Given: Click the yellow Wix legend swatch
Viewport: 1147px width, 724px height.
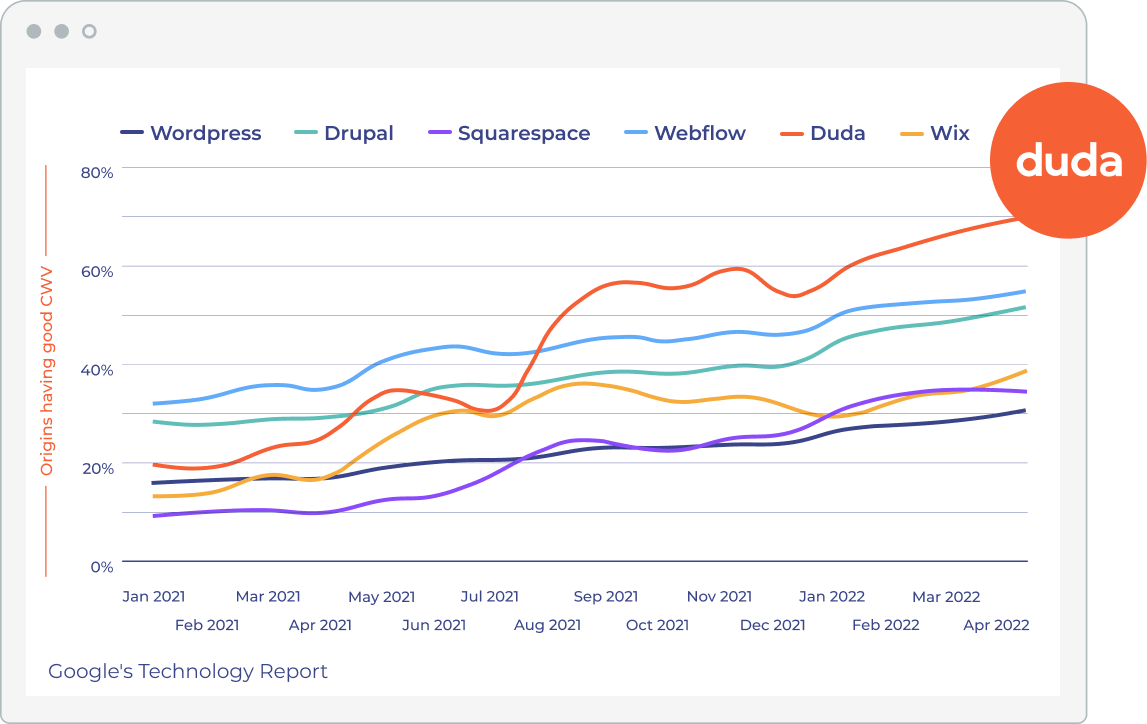Looking at the screenshot, I should pos(912,133).
